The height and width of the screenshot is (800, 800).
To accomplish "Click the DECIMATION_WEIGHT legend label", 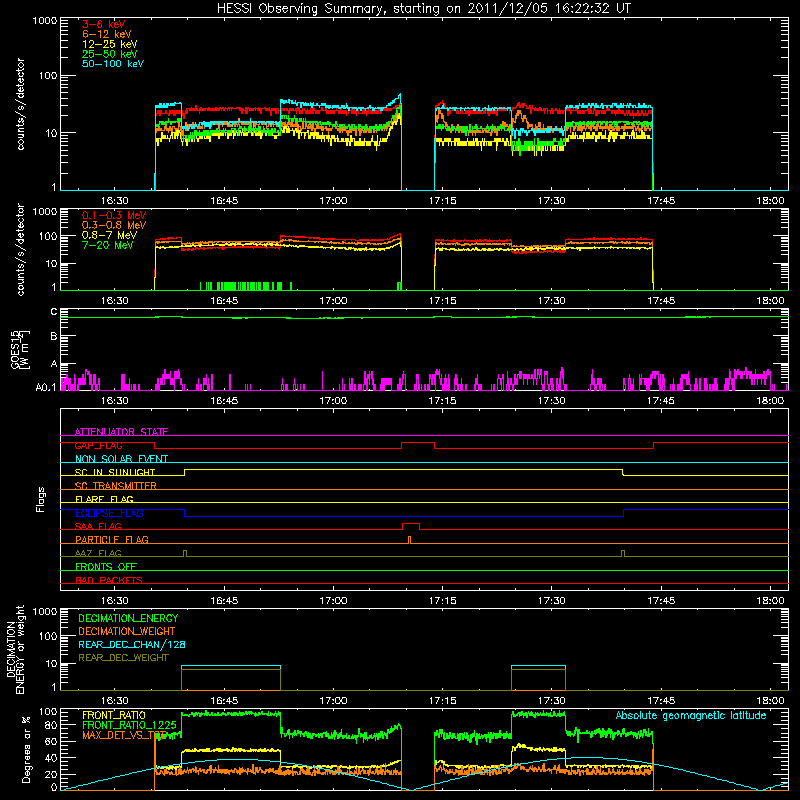I will 127,631.
